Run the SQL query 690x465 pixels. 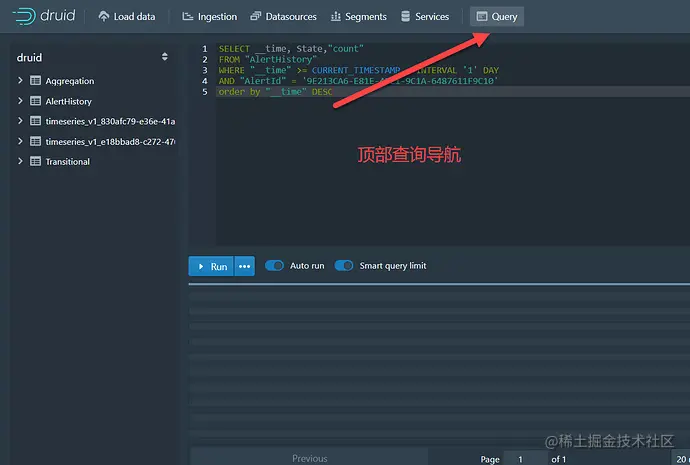point(211,266)
